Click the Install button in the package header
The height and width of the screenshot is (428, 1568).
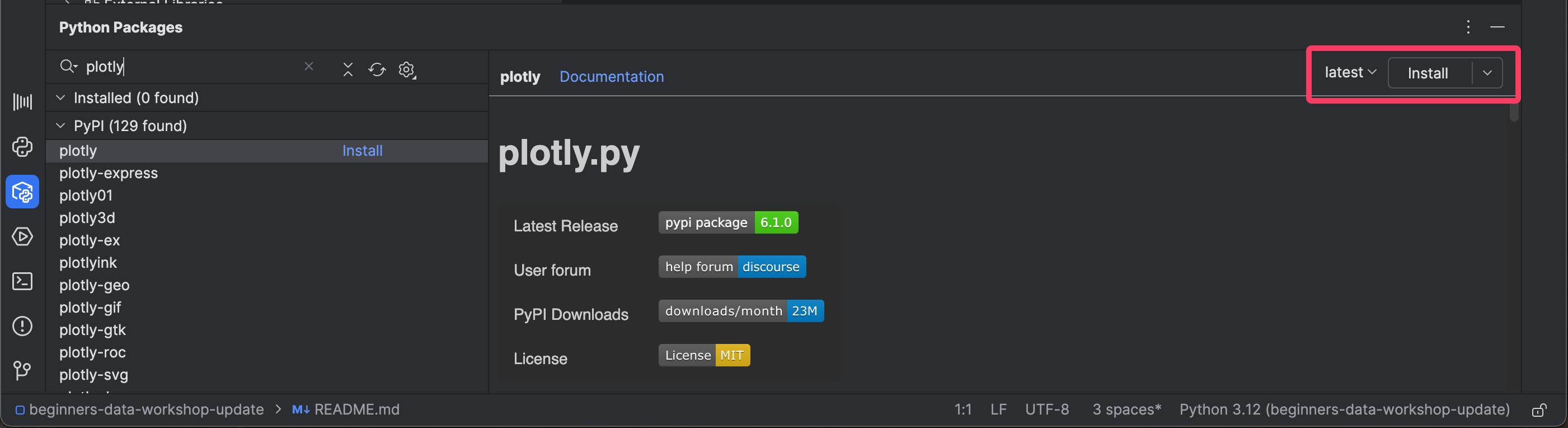click(1428, 73)
